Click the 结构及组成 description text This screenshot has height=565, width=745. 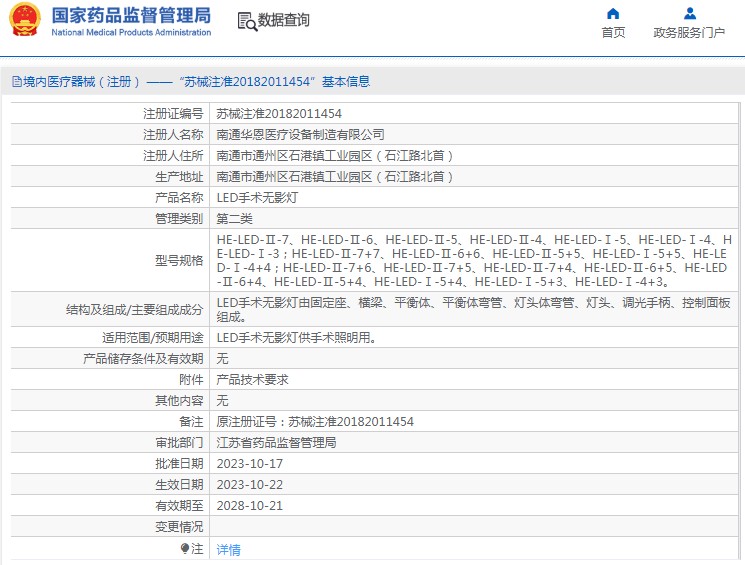(473, 309)
